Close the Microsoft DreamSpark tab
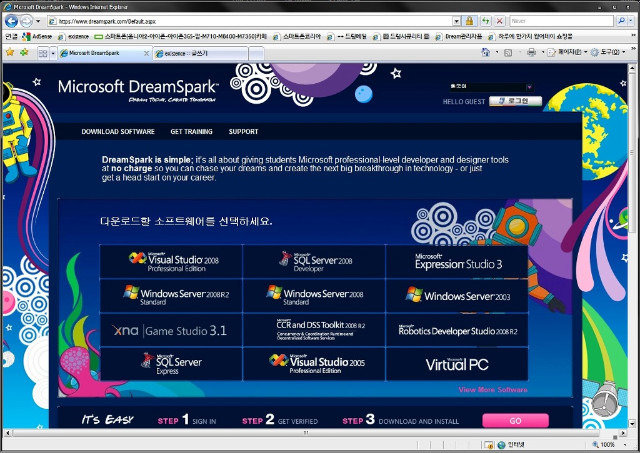The height and width of the screenshot is (453, 640). coord(147,53)
